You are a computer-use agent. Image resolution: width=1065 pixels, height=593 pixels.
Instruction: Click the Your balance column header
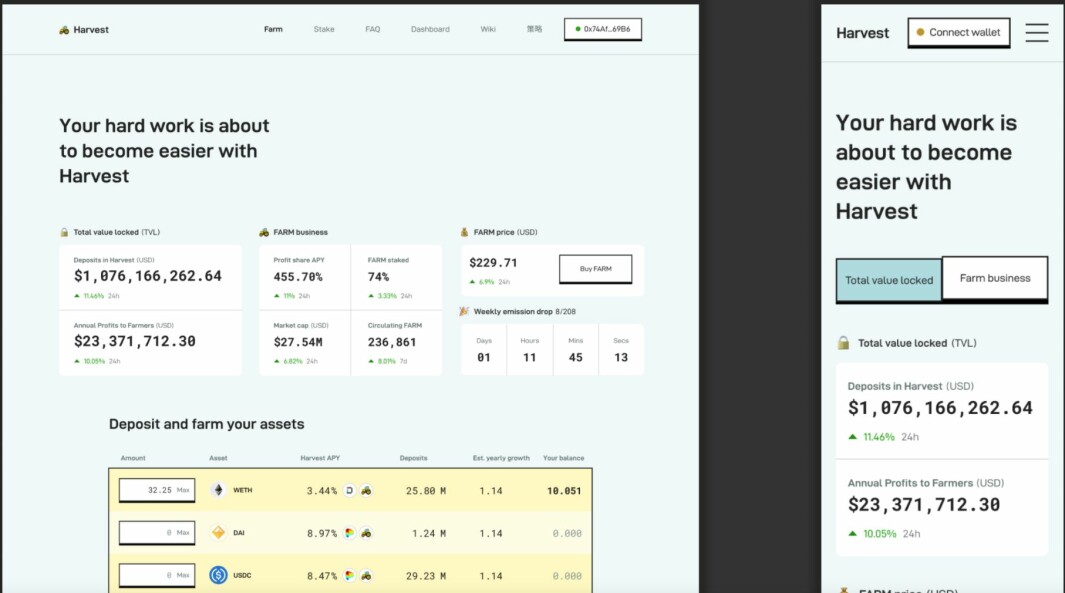coord(563,459)
